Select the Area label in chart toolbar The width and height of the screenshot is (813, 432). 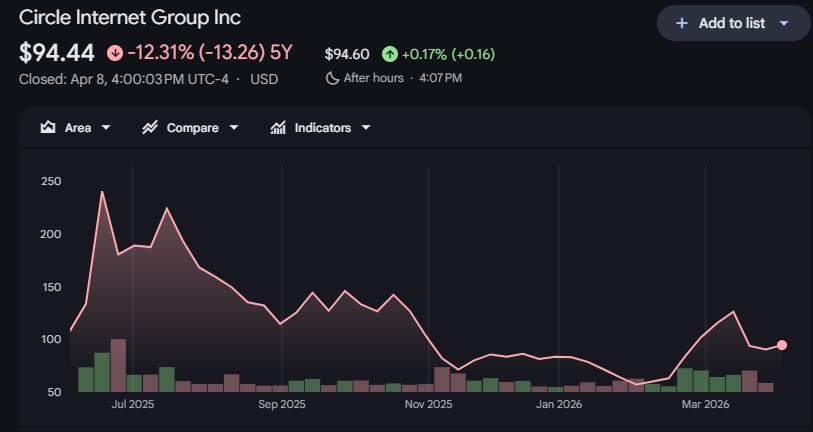pos(78,128)
